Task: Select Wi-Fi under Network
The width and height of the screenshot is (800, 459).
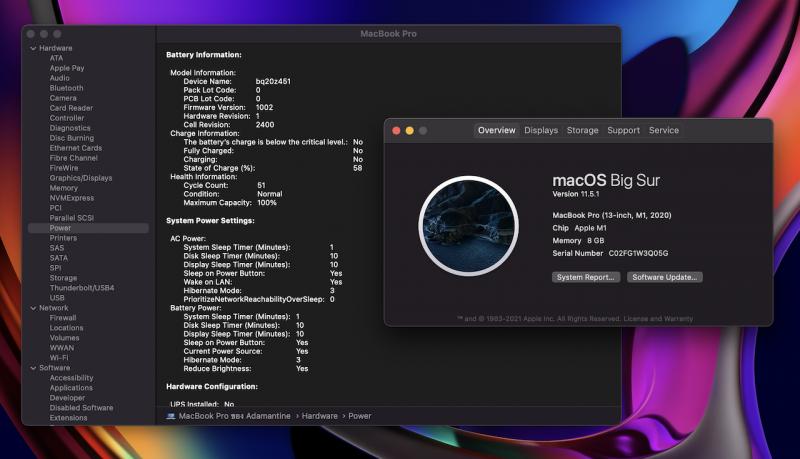Action: point(59,358)
